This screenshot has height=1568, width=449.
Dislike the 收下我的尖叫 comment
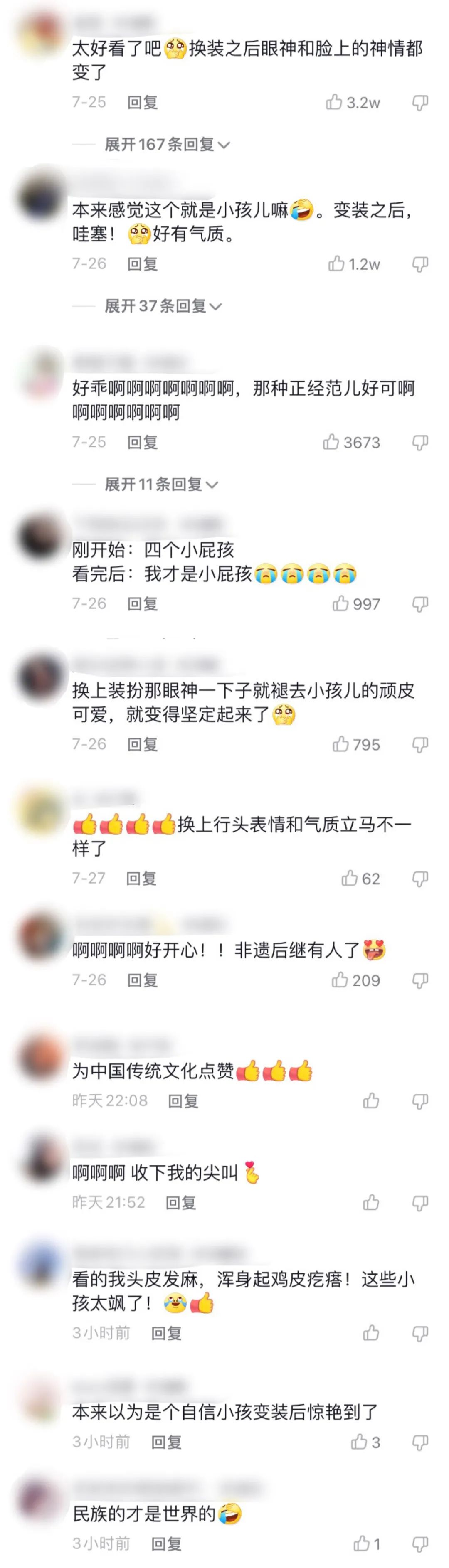(x=420, y=1202)
